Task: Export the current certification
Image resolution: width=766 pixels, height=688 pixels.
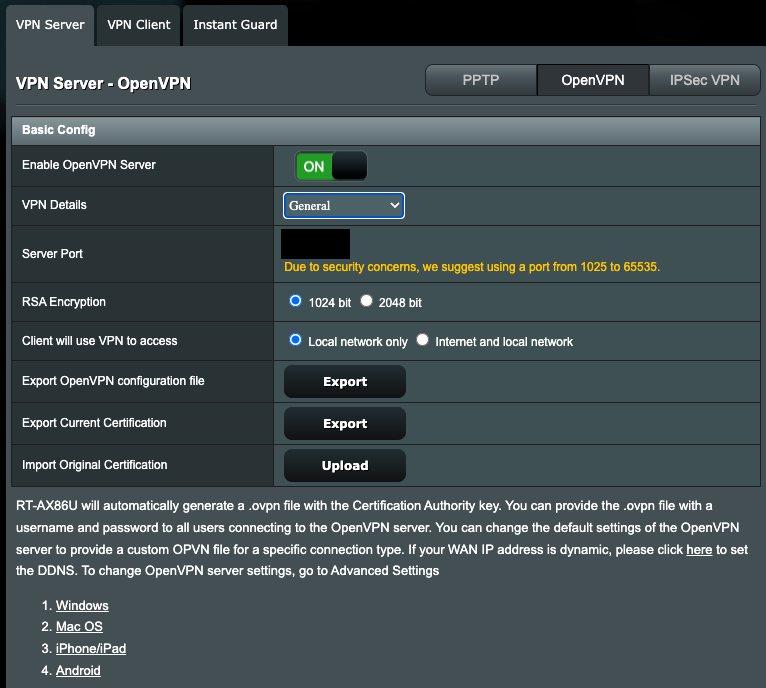Action: [345, 424]
